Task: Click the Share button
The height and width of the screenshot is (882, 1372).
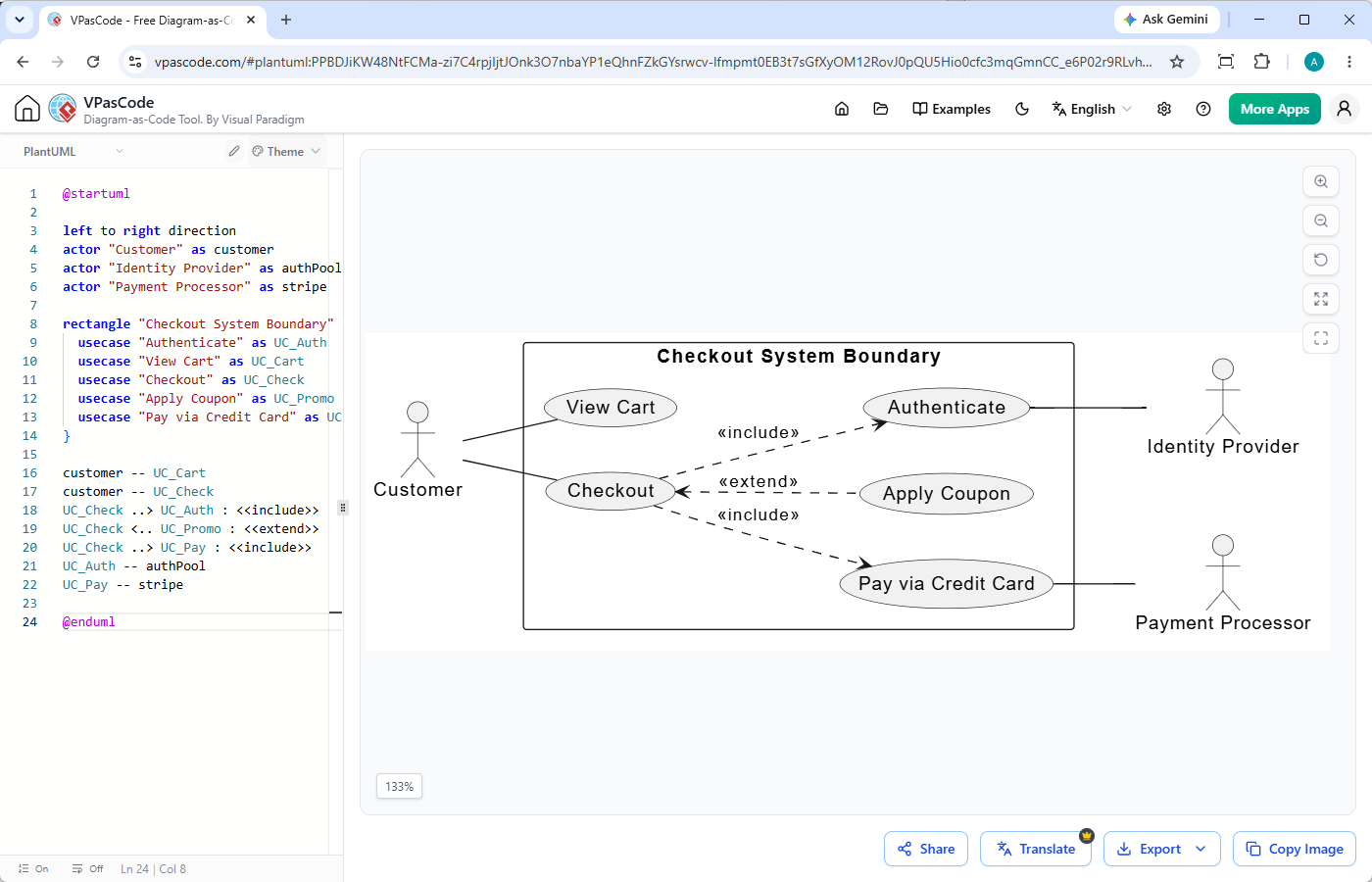Action: [926, 849]
